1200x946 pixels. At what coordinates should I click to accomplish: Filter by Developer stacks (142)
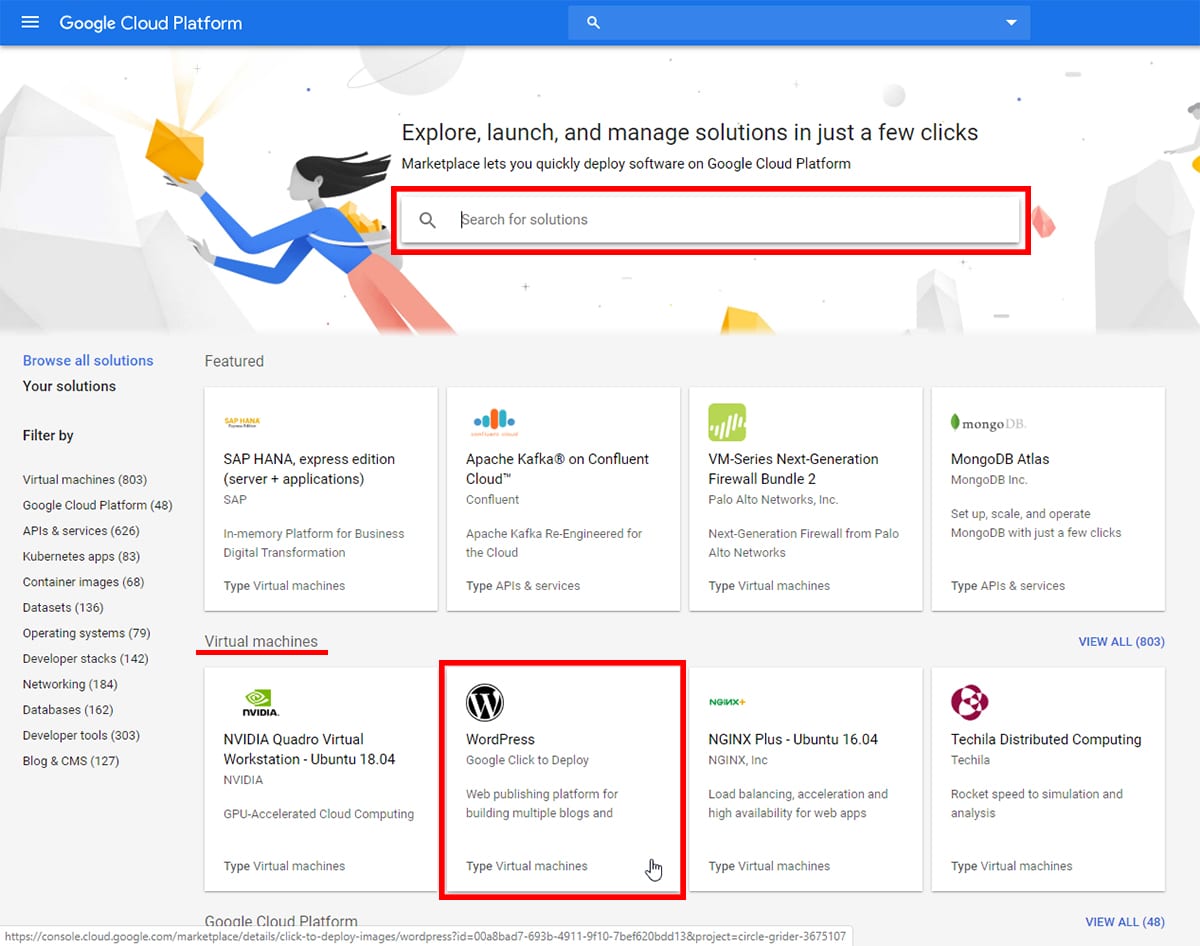(85, 659)
